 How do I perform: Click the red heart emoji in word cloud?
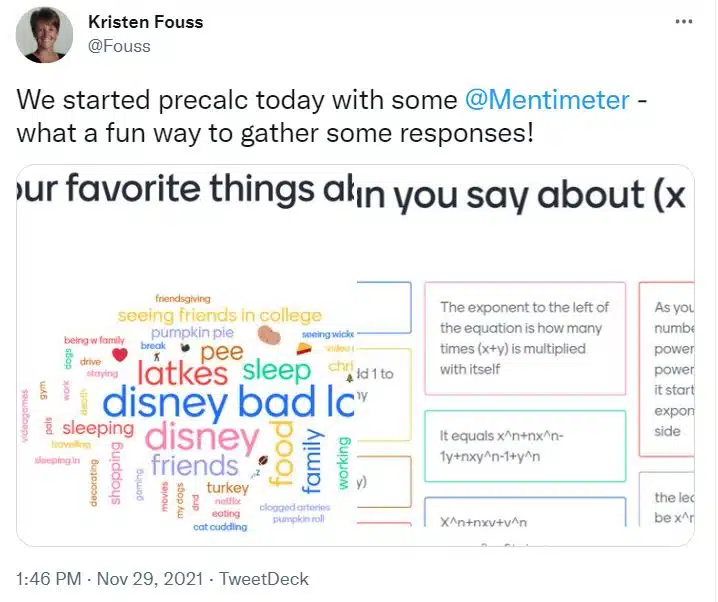pyautogui.click(x=120, y=354)
